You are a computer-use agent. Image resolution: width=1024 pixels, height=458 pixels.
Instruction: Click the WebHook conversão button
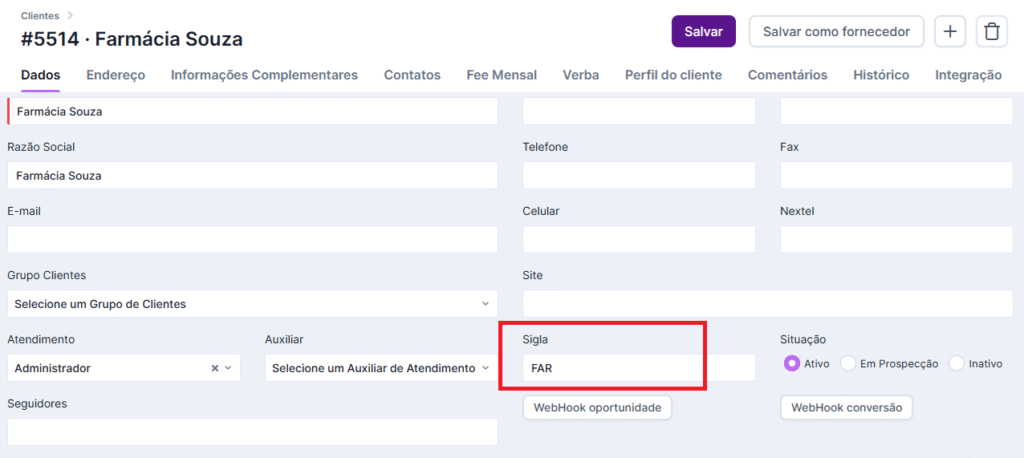click(x=846, y=408)
